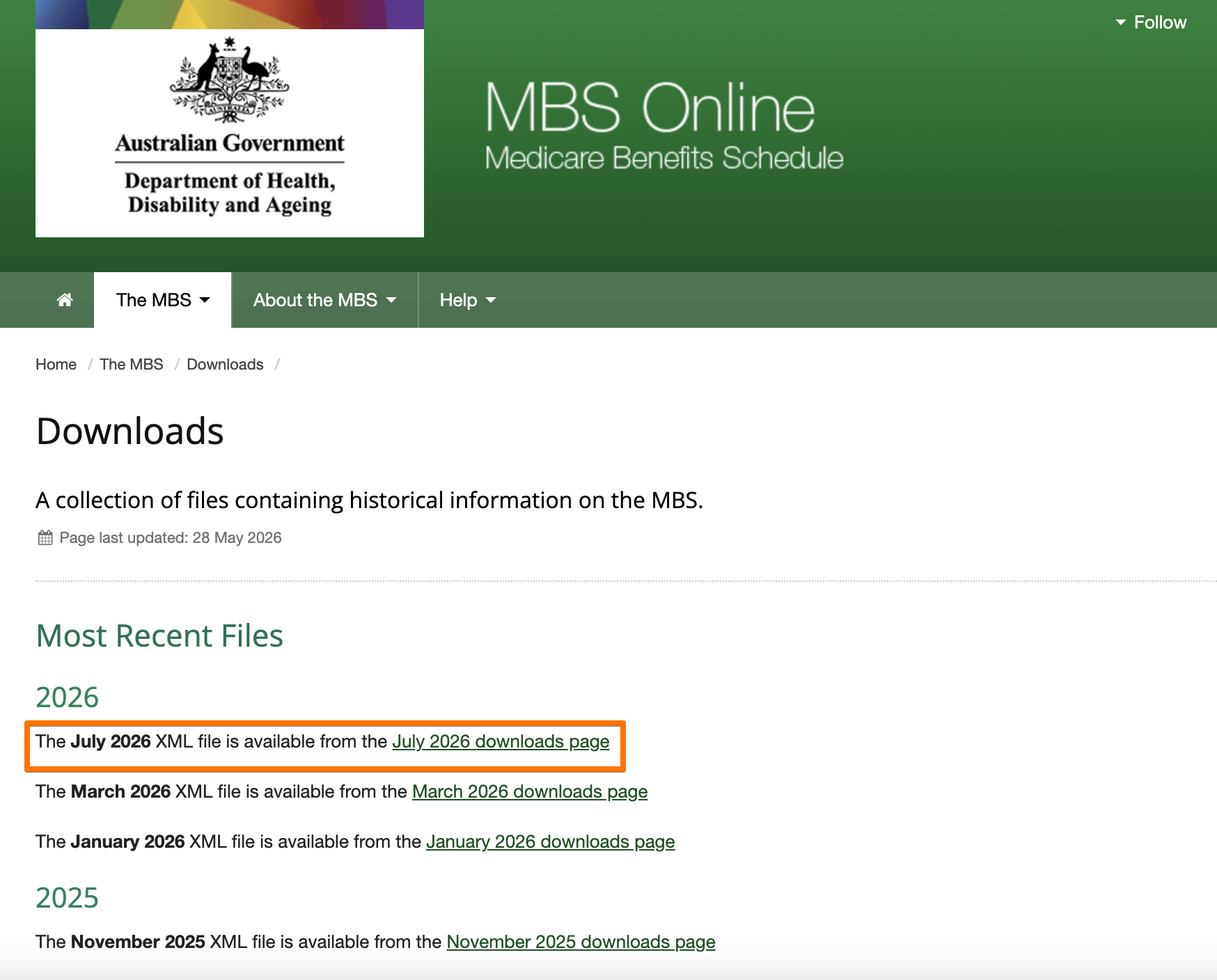1217x980 pixels.
Task: Click the calendar icon beside page last updated
Action: pos(45,537)
